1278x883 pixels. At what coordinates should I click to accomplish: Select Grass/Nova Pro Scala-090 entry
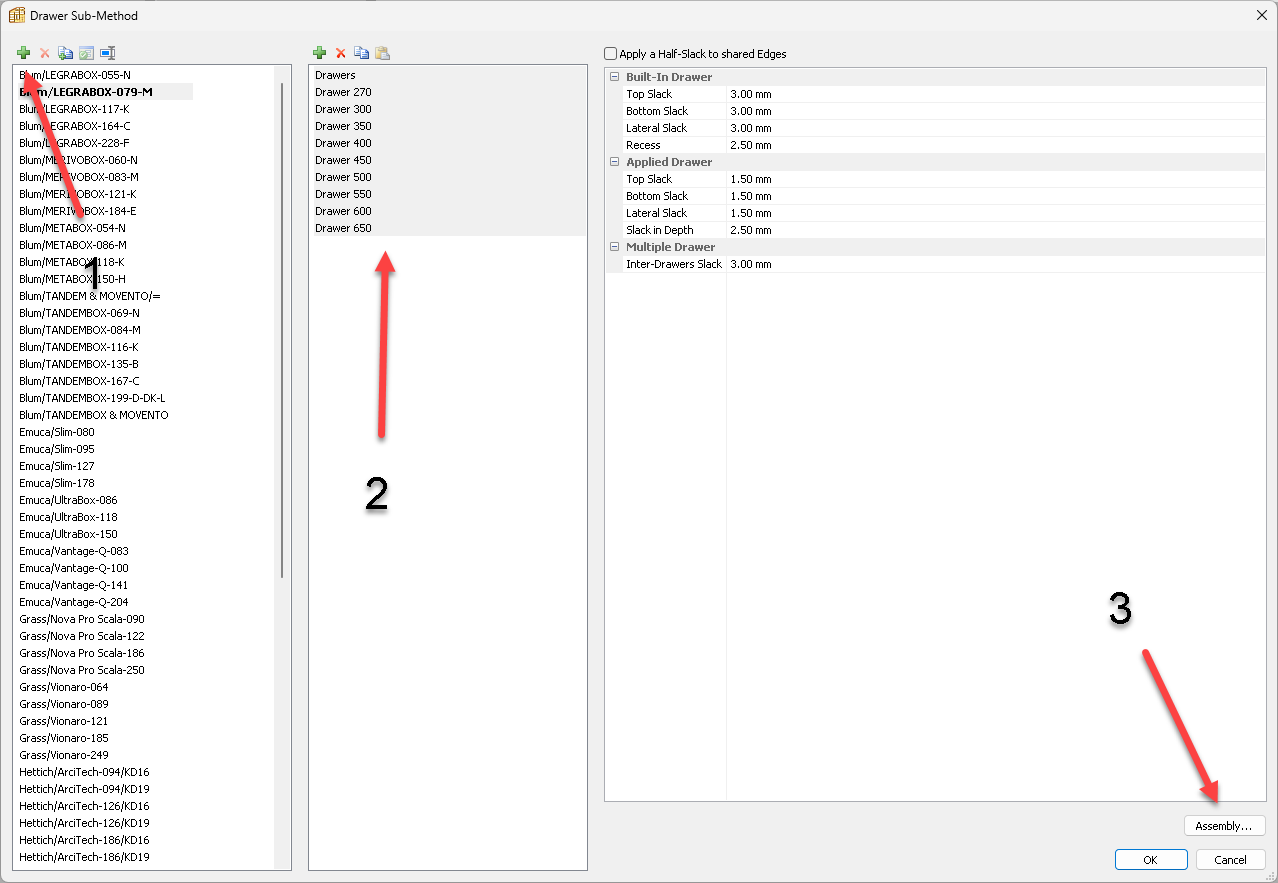pos(82,619)
